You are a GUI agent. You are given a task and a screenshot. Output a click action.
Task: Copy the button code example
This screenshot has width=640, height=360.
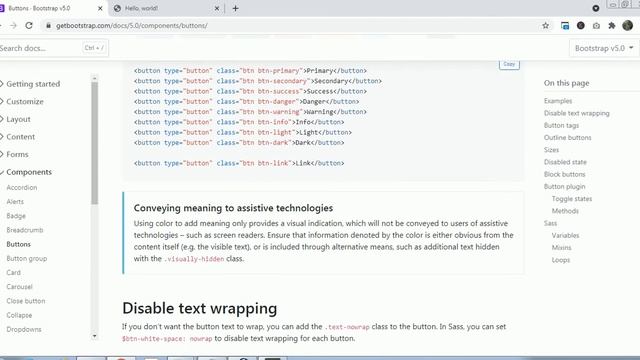[x=509, y=64]
